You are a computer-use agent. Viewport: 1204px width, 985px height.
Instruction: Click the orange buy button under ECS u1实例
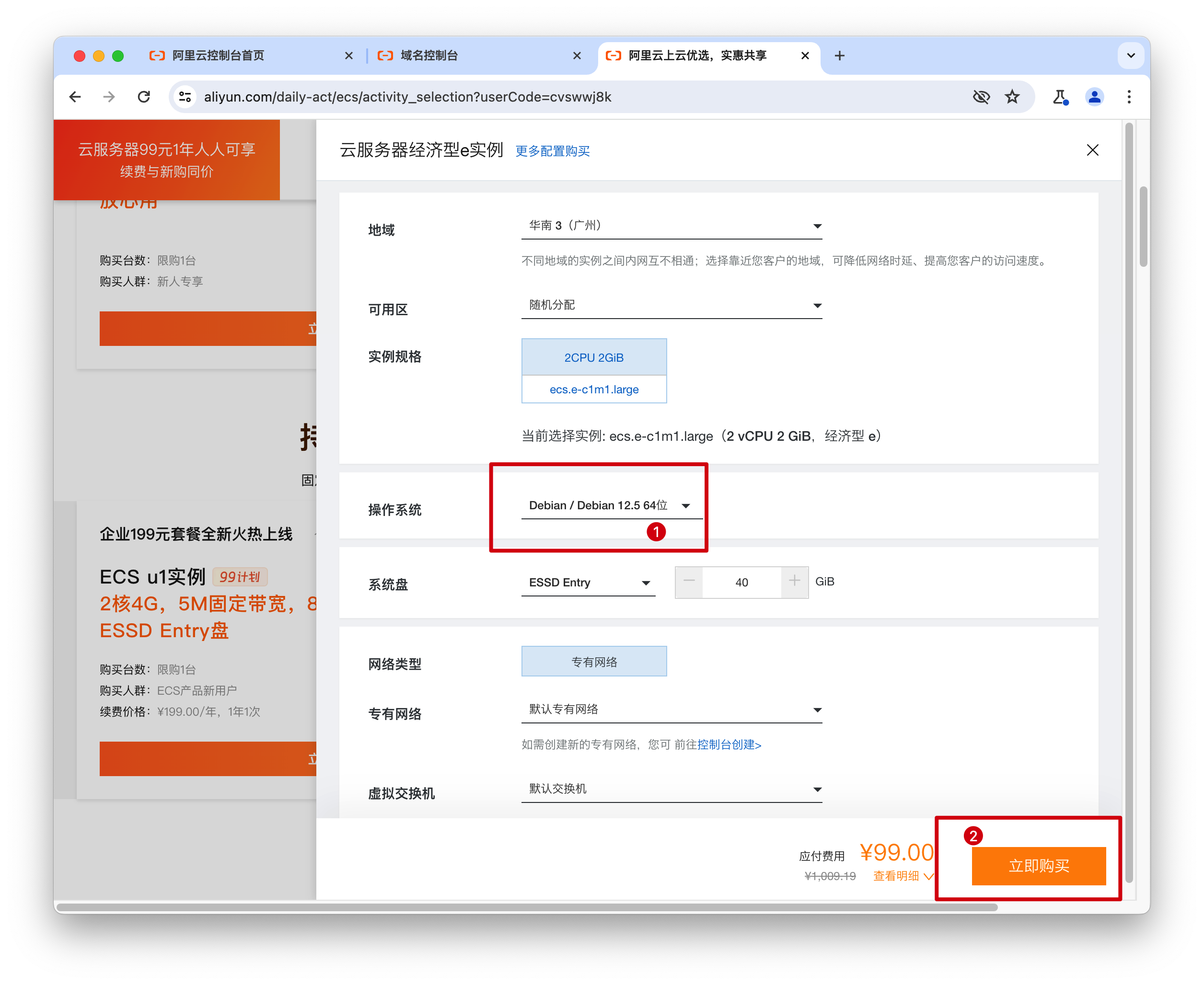[208, 758]
